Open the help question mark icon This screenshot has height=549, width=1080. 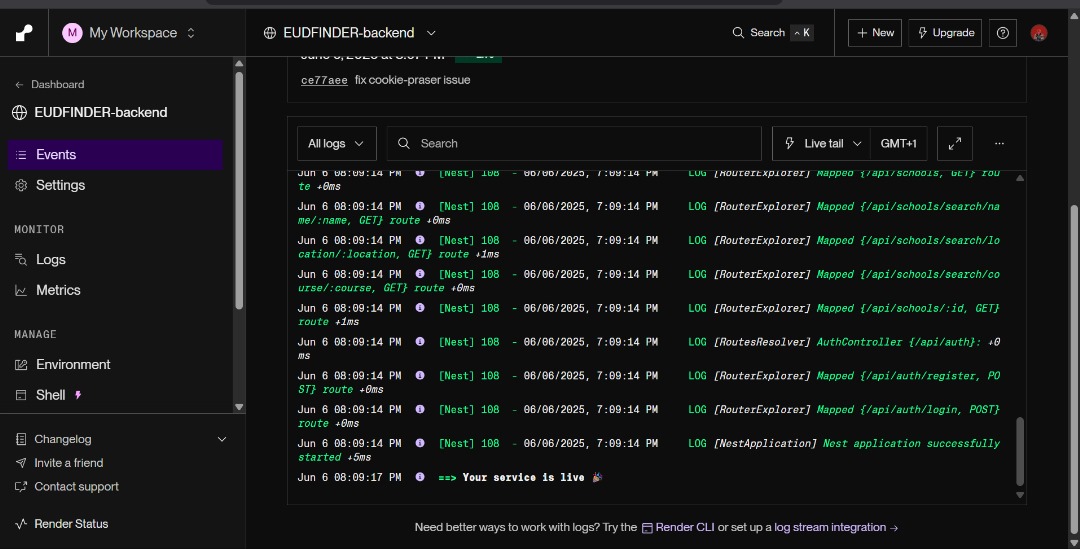(x=1003, y=32)
